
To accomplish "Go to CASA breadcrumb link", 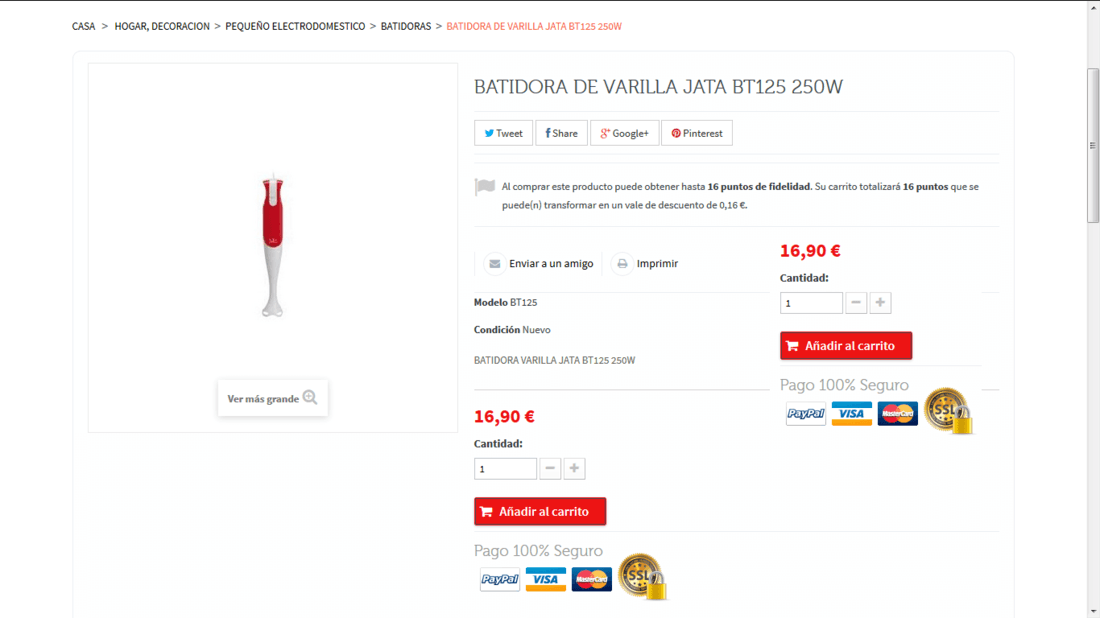I will point(83,26).
